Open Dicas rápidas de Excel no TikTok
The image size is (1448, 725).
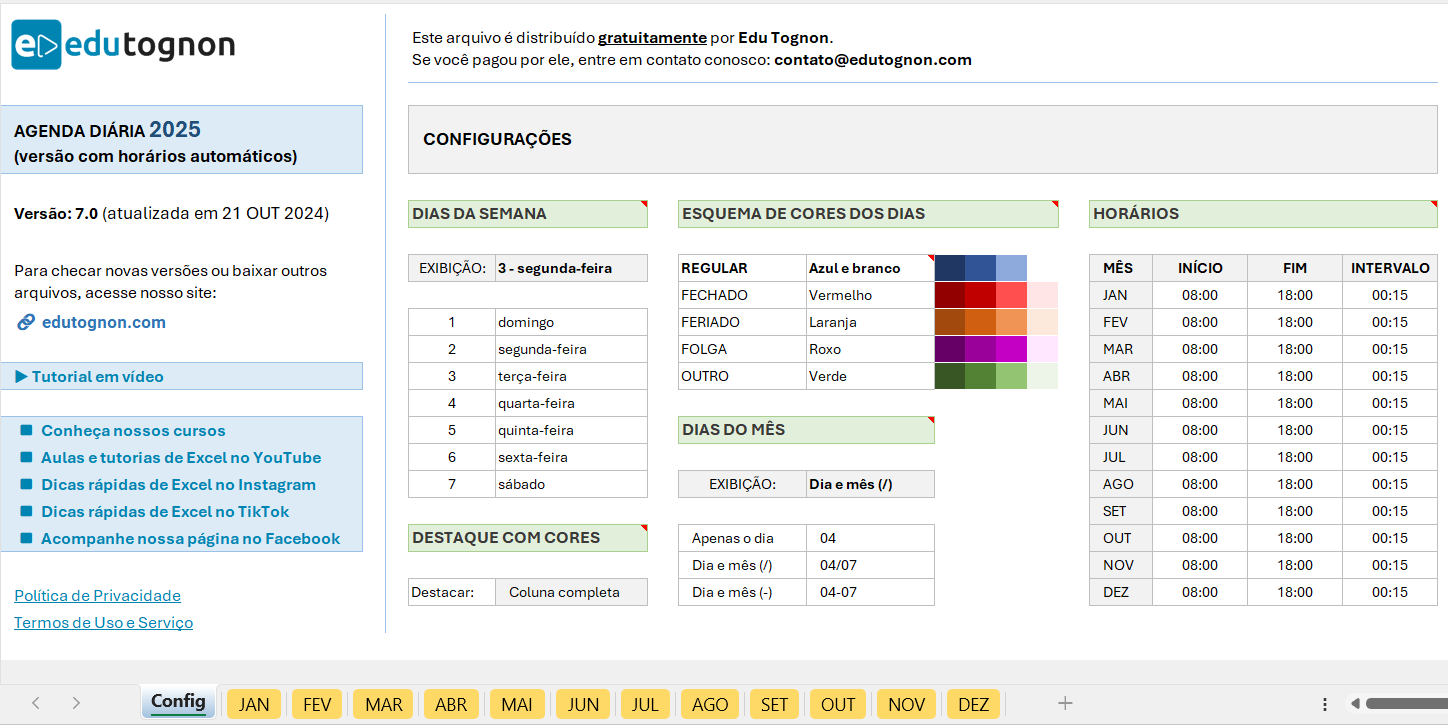click(165, 512)
